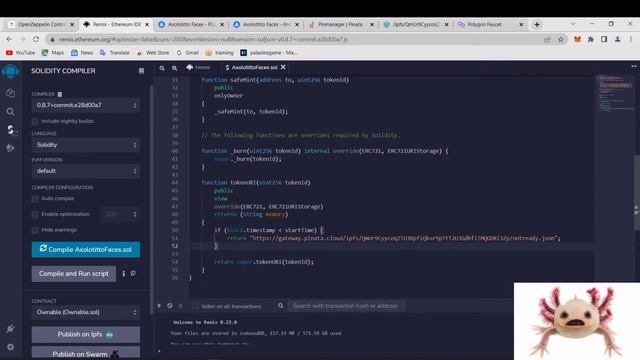This screenshot has width=640, height=360.
Task: Open the Remix settings gear icon
Action: (11, 347)
